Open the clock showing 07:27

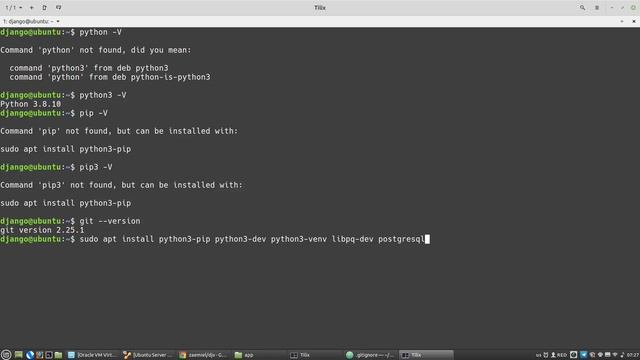633,355
